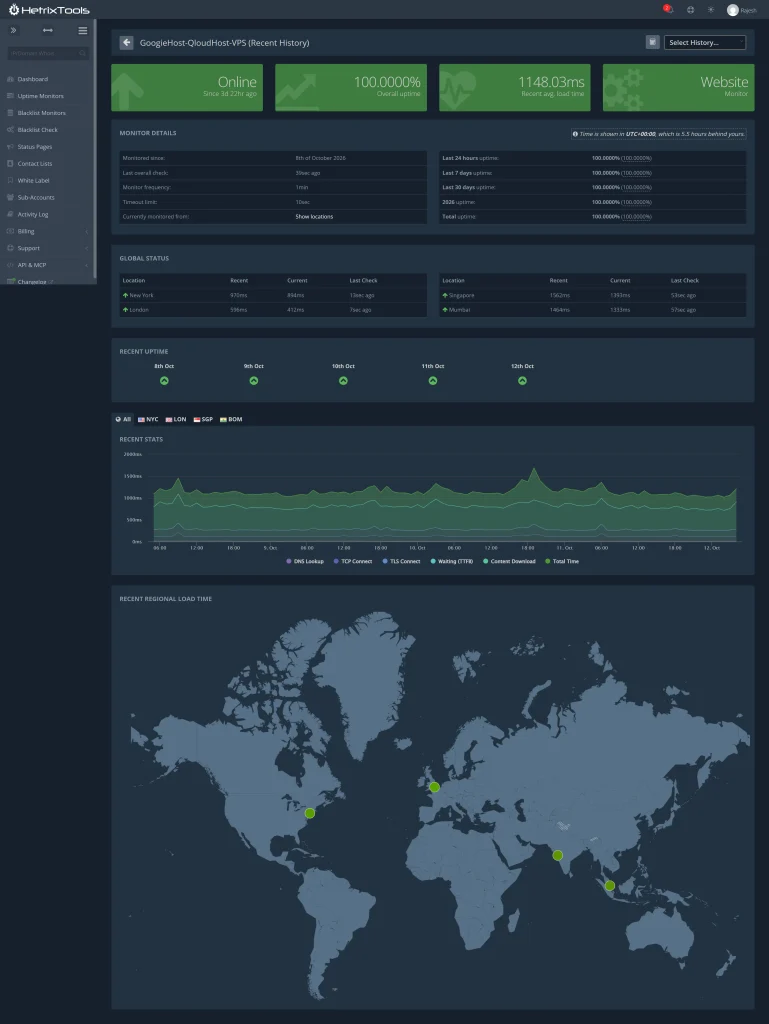Click the London up arrow icon
Screen dimensions: 769x1024
point(125,310)
